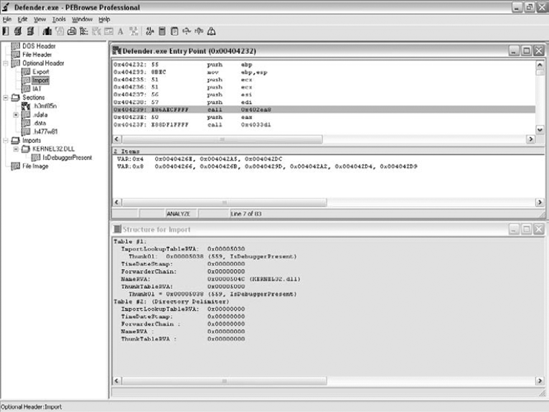Select the mov ebp,esp instruction line
This screenshot has width=549, height=412.
[x=324, y=72]
